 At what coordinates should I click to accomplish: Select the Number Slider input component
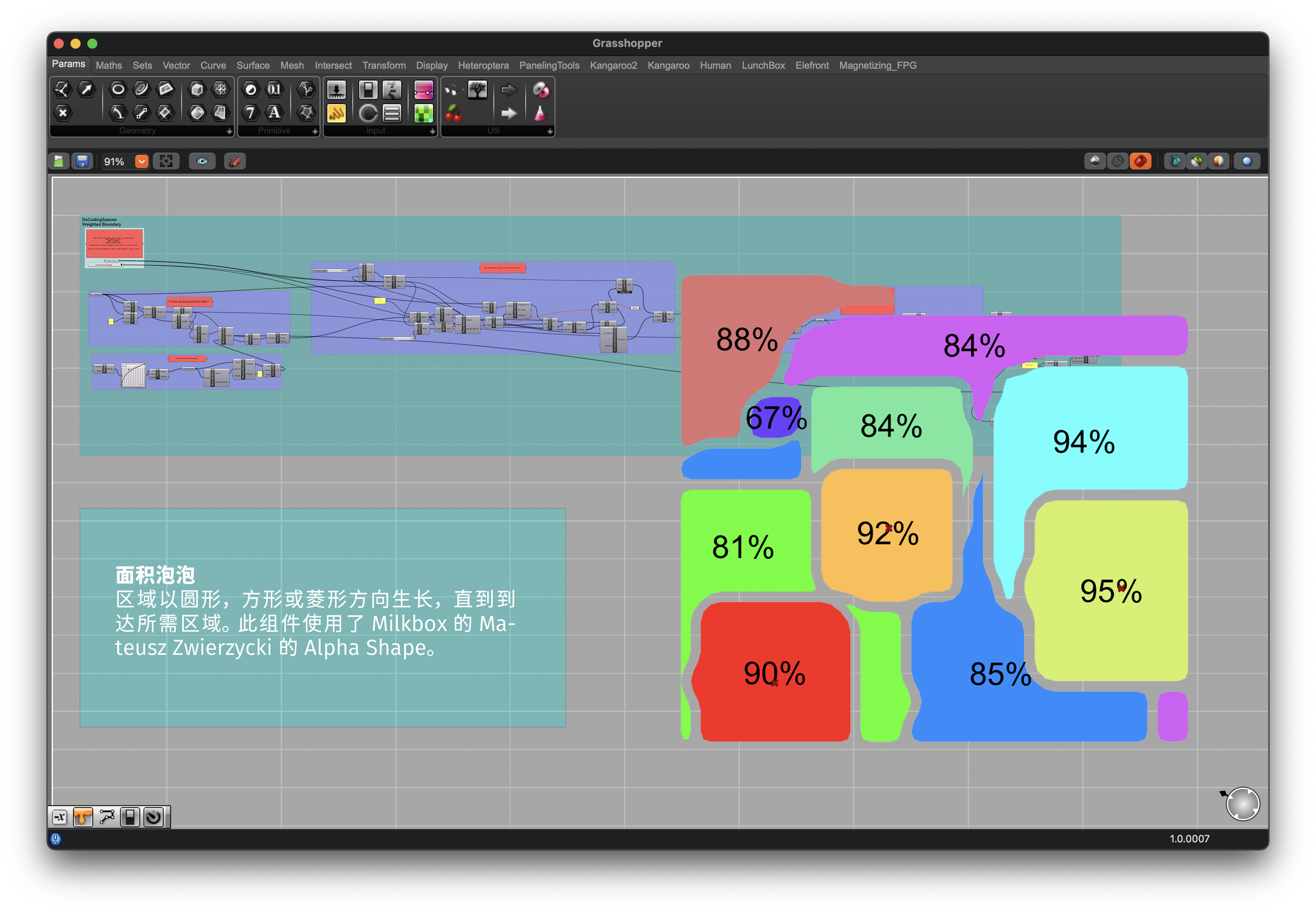(336, 90)
